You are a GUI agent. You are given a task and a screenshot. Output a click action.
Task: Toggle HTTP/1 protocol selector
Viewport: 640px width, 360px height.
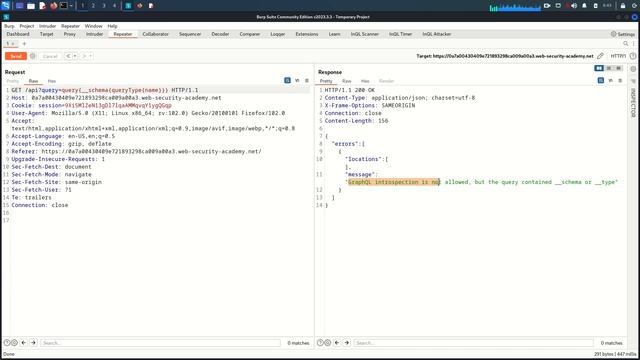618,56
